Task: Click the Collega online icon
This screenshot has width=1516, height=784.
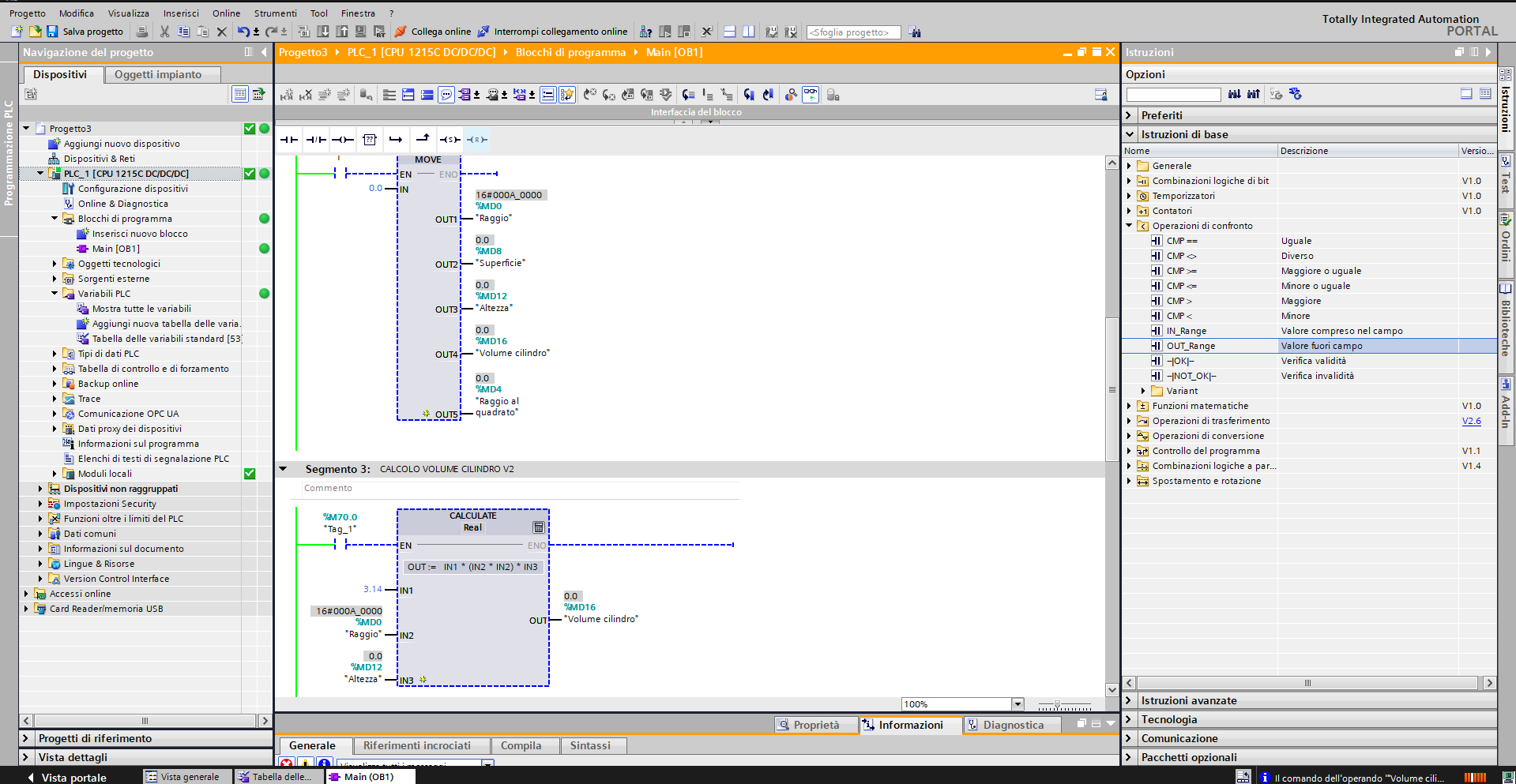Action: (x=401, y=32)
